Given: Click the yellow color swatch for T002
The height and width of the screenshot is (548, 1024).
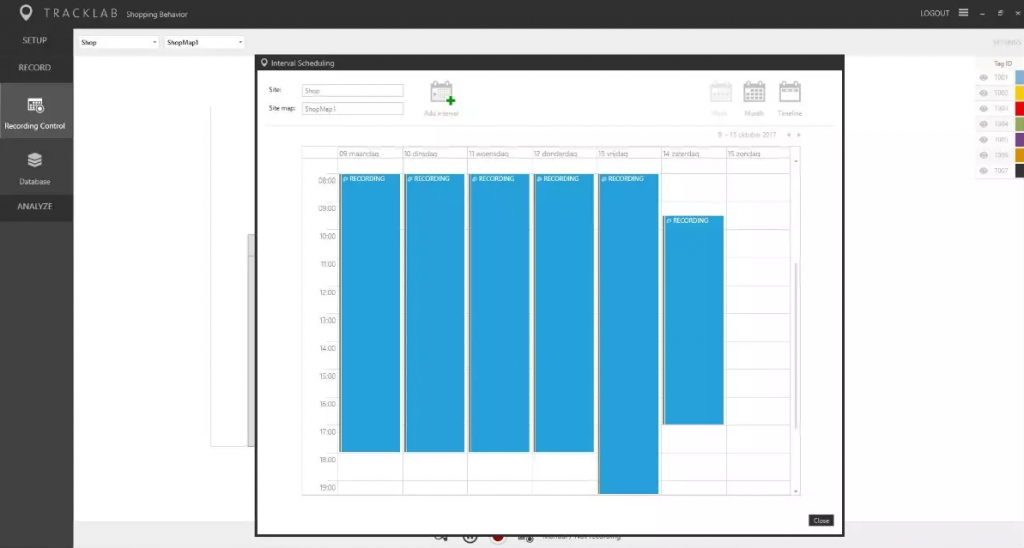Looking at the screenshot, I should click(x=1019, y=93).
